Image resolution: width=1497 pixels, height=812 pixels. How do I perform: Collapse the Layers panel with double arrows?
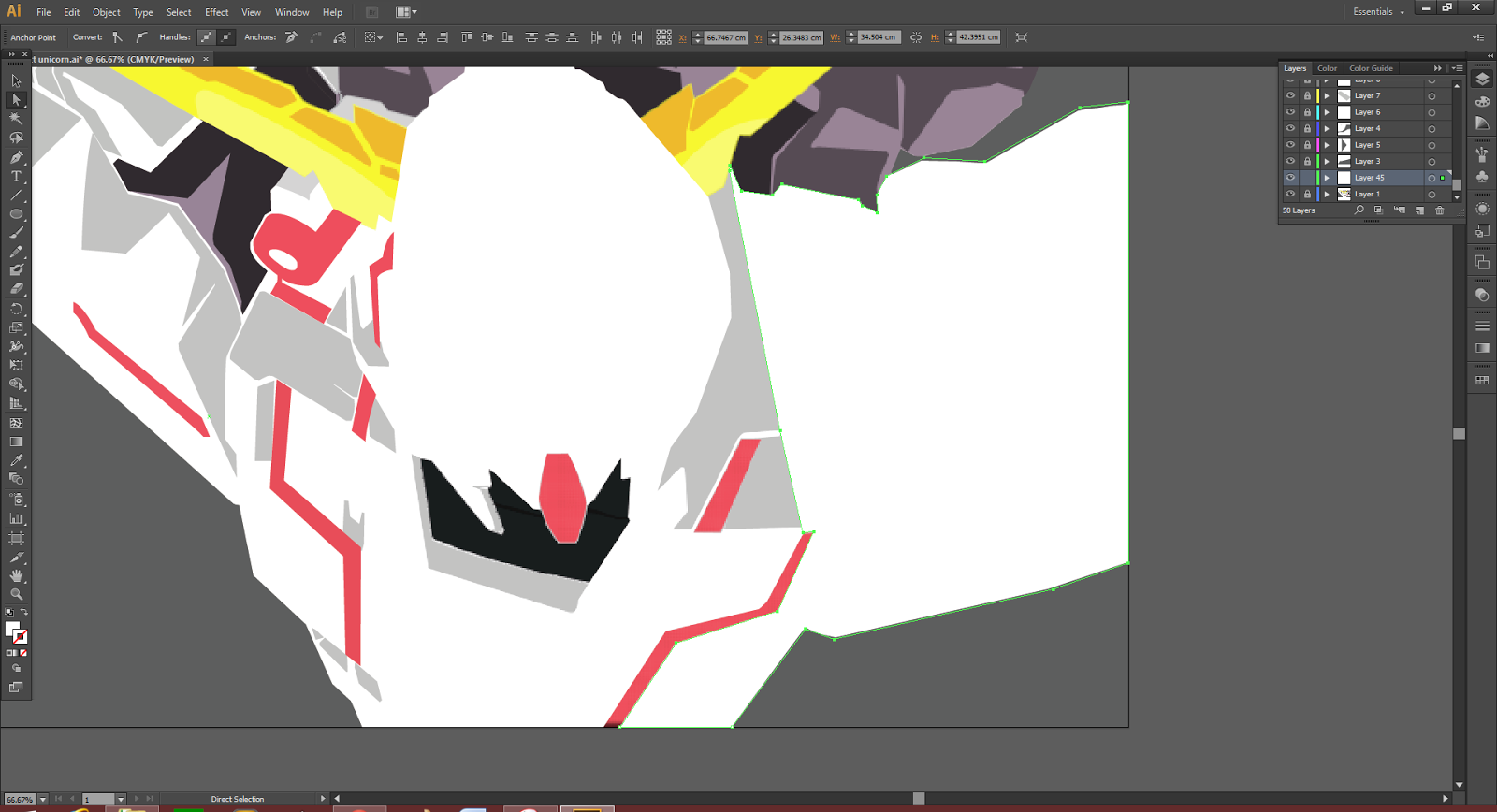coord(1438,68)
